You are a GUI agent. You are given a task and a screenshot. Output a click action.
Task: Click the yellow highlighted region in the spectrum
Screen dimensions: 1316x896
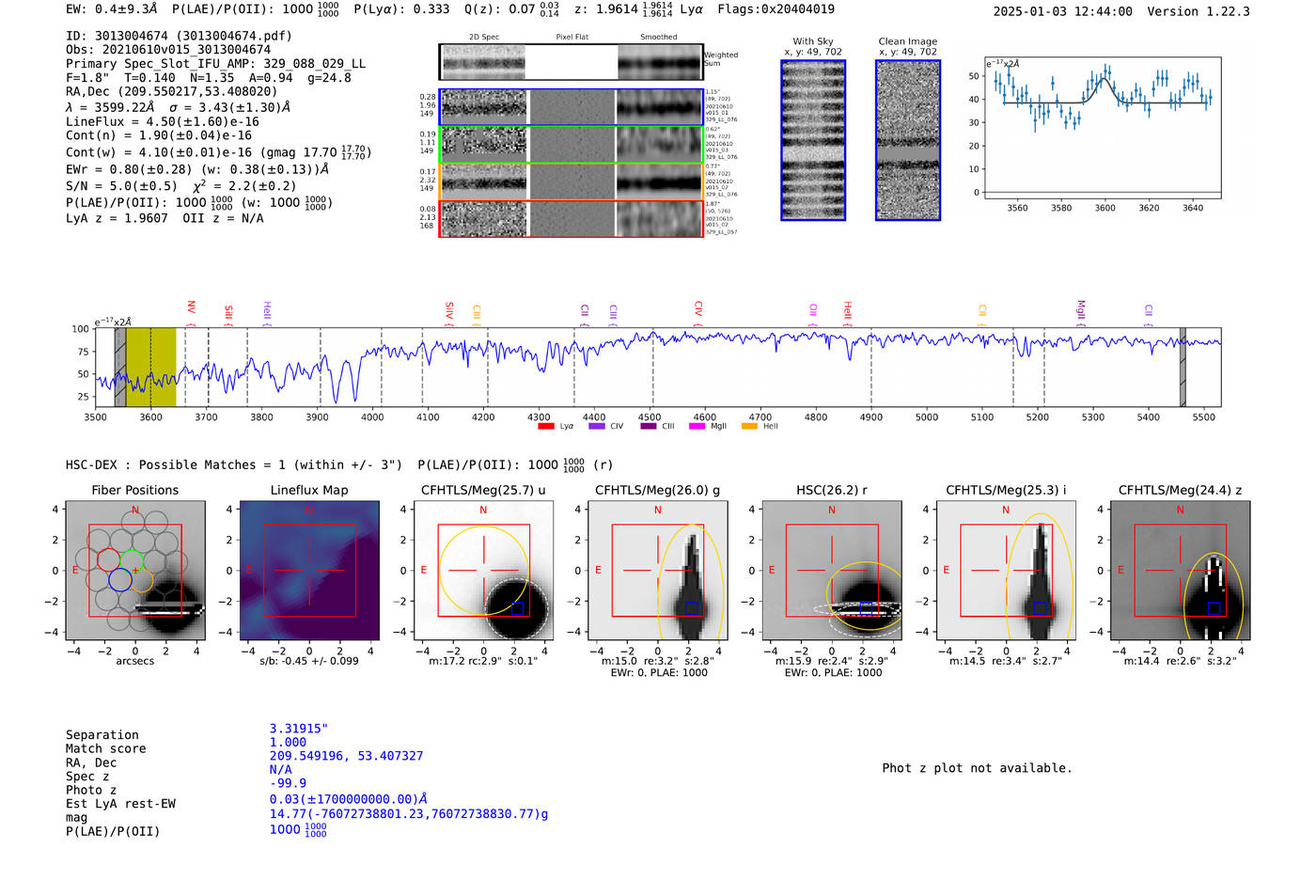click(x=150, y=367)
